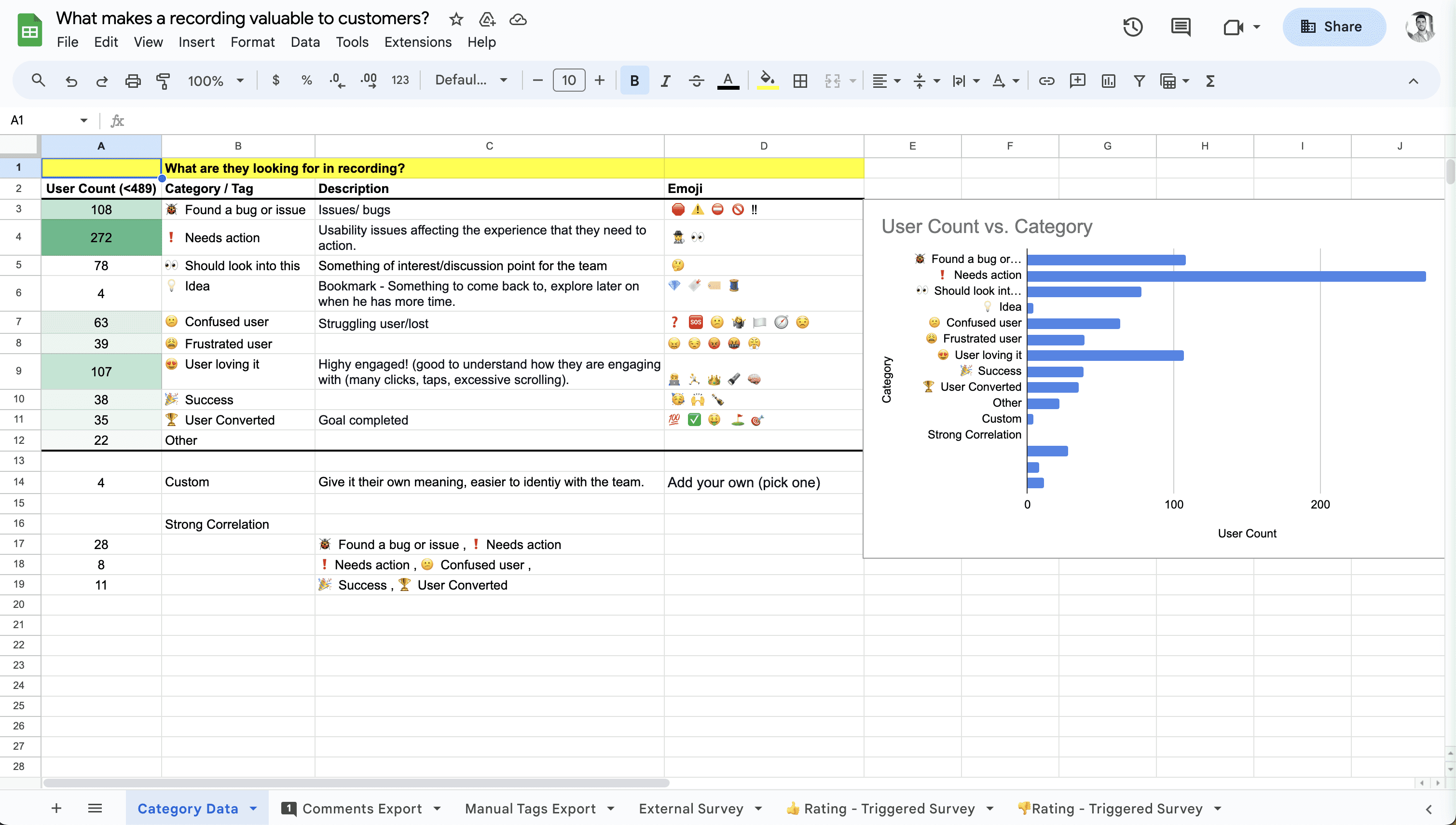The image size is (1456, 825).
Task: Open the zoom level dropdown
Action: pyautogui.click(x=215, y=81)
